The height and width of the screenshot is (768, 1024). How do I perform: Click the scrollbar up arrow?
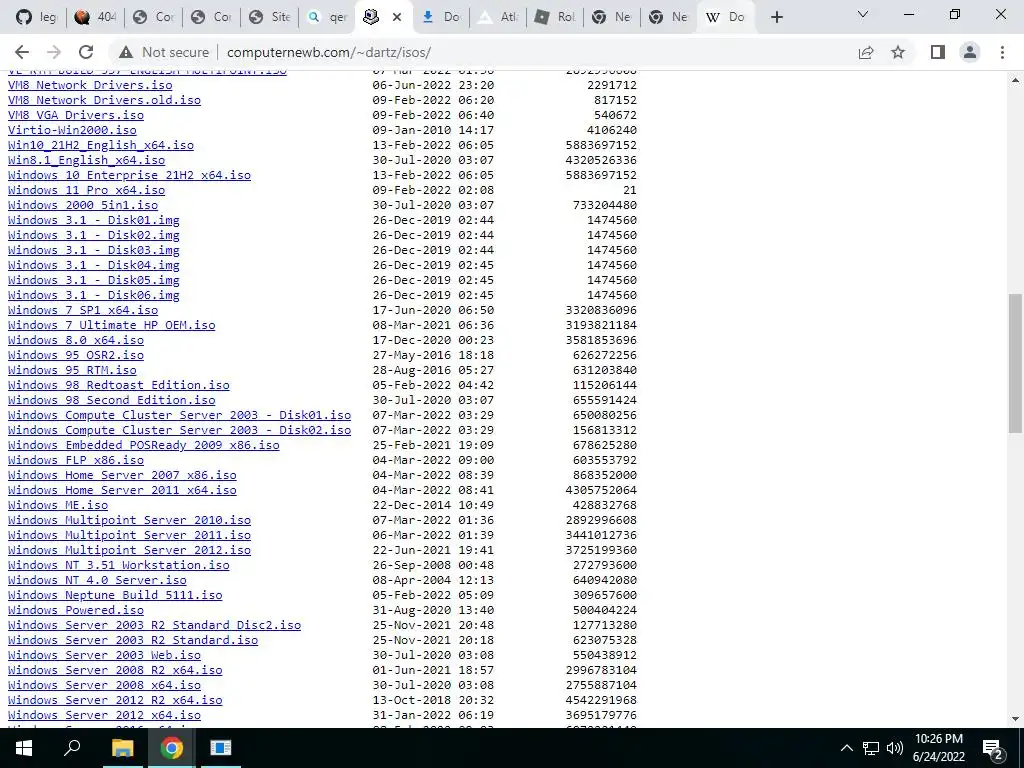[x=1015, y=80]
